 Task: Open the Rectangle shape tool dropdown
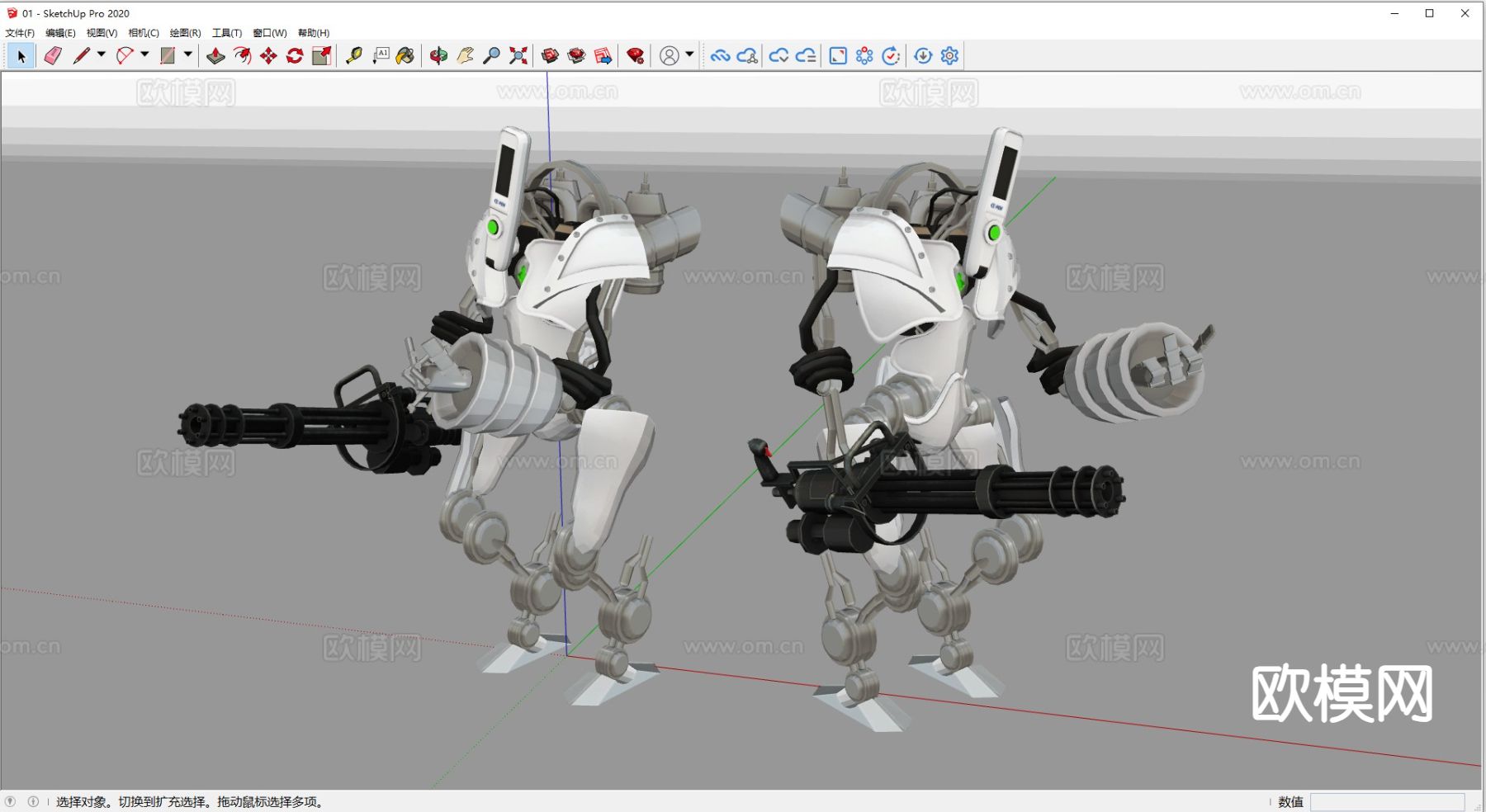(188, 54)
